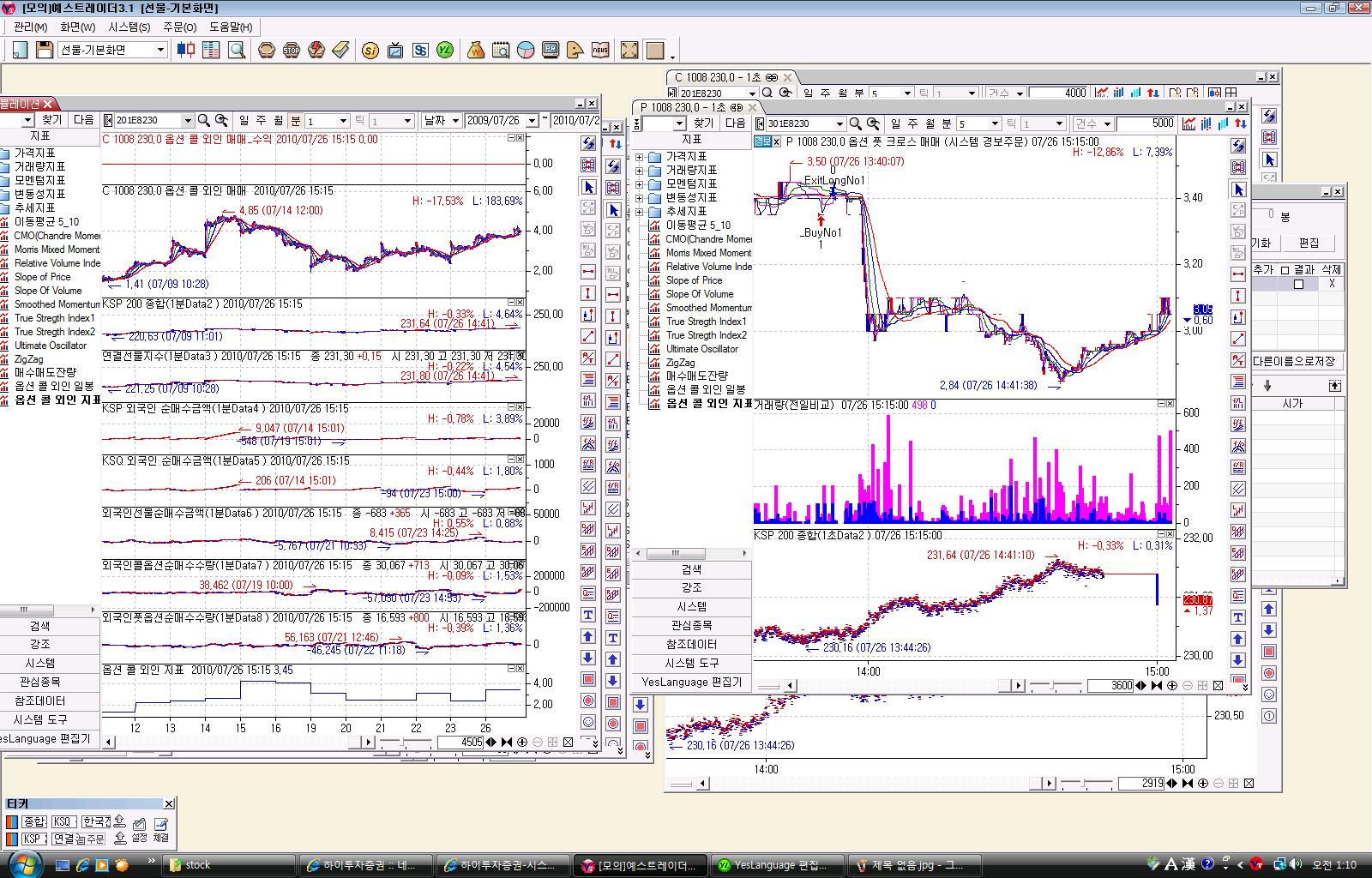
Task: Click the 설정 settings icon in ticker panel
Action: (140, 828)
